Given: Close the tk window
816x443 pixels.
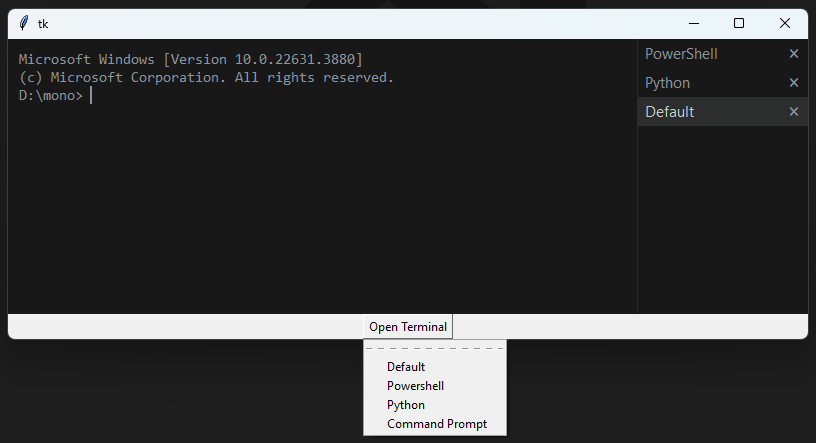Looking at the screenshot, I should (x=785, y=23).
